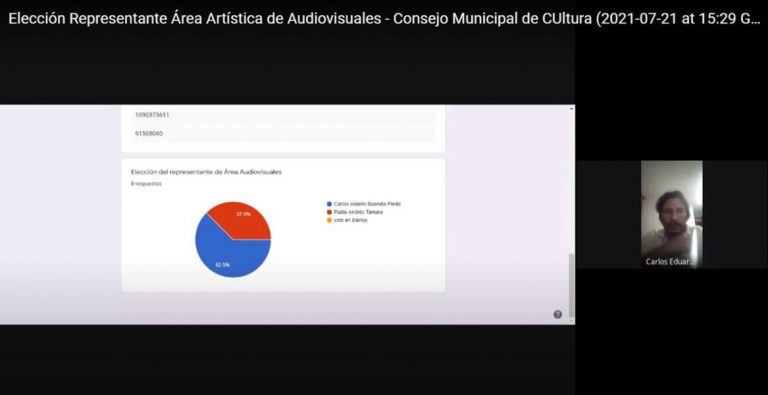The width and height of the screenshot is (768, 395).
Task: Select the blue legend dot for Carlos Alberto
Action: pyautogui.click(x=329, y=204)
